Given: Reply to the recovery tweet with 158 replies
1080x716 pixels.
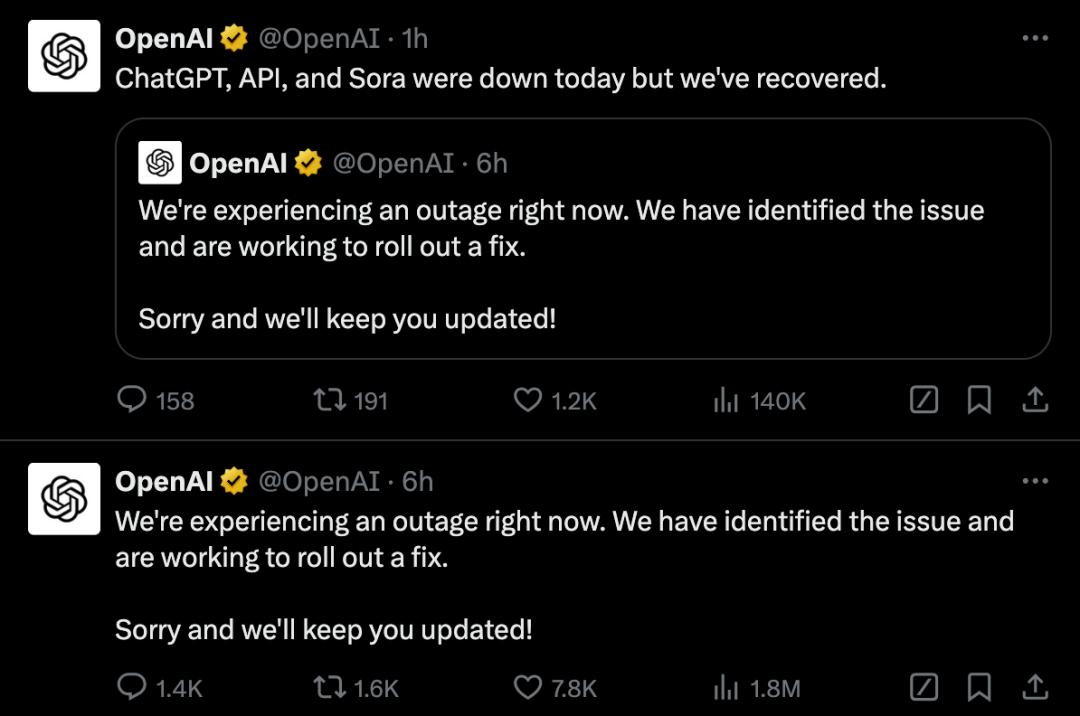Looking at the screenshot, I should click(133, 401).
